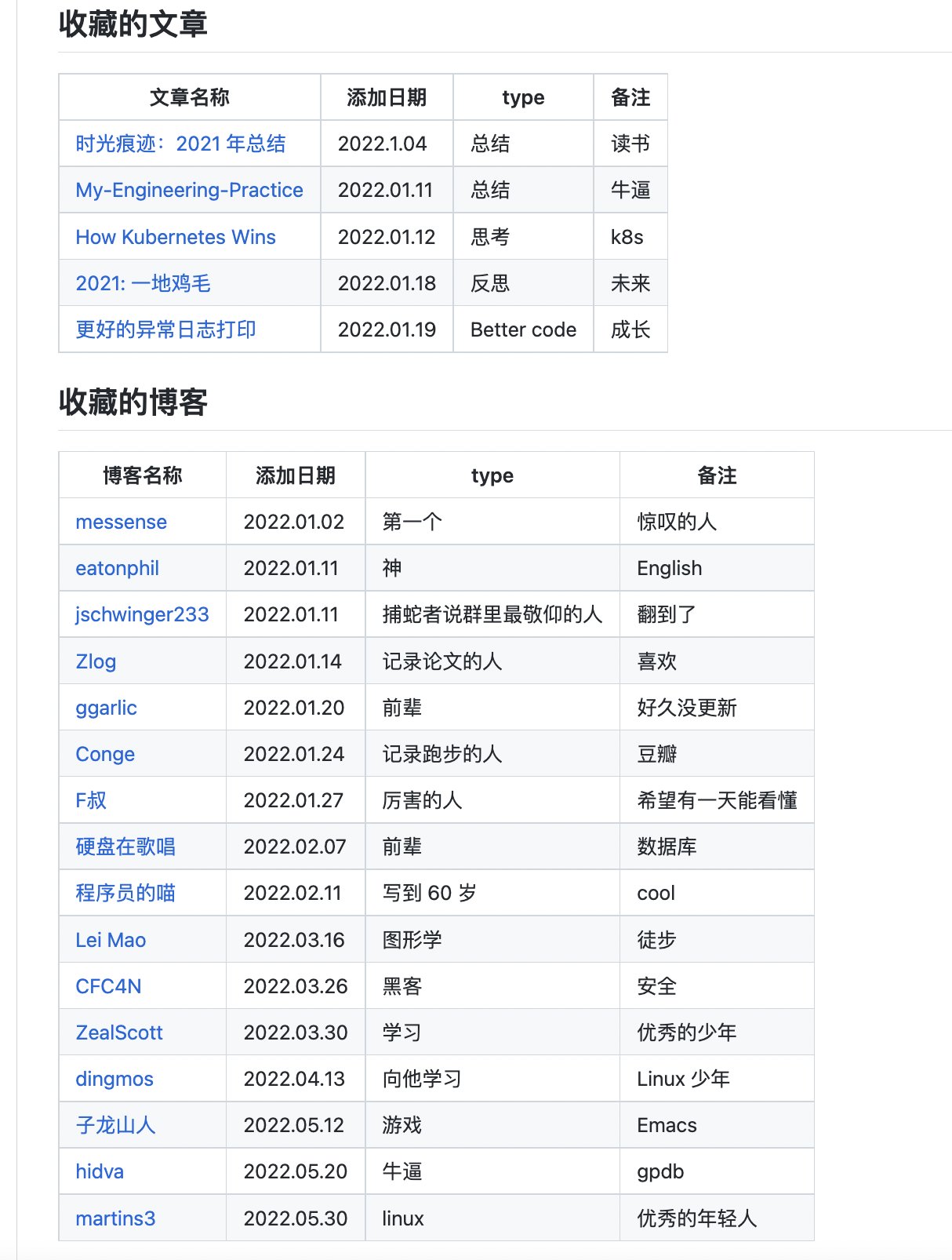The width and height of the screenshot is (952, 1260).
Task: Open the My-Engineering-Practice article link
Action: point(189,190)
